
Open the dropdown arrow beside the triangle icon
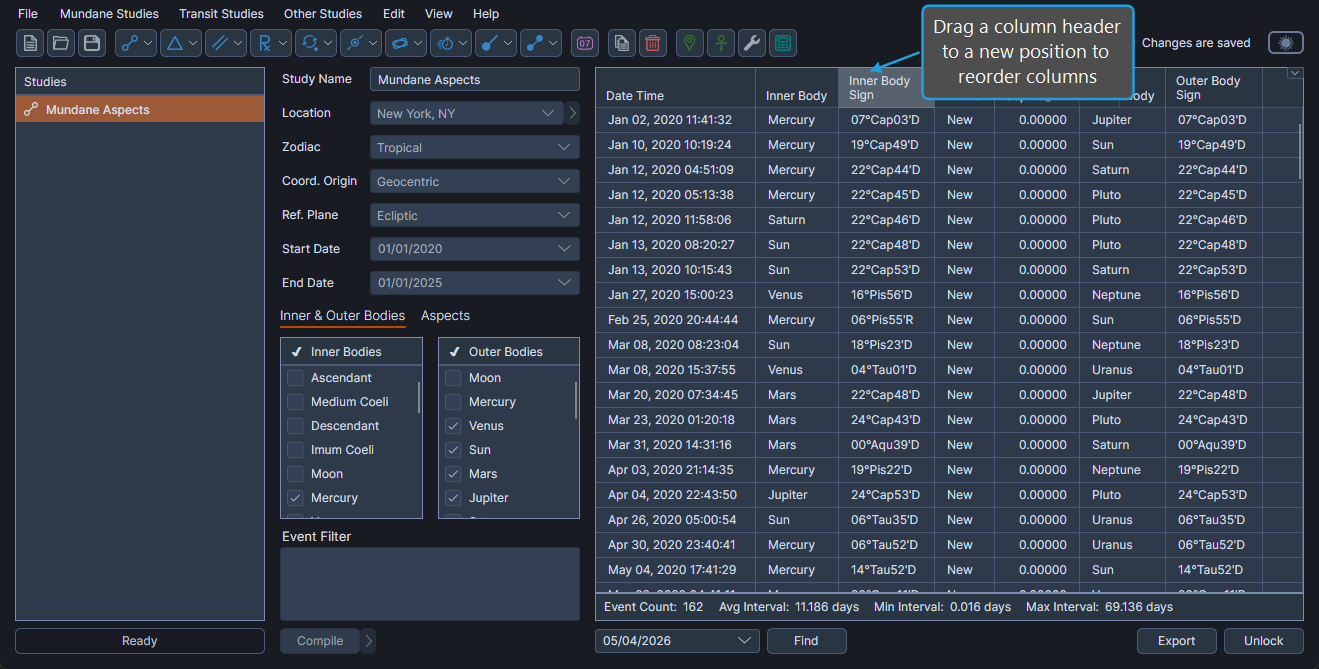[x=194, y=43]
